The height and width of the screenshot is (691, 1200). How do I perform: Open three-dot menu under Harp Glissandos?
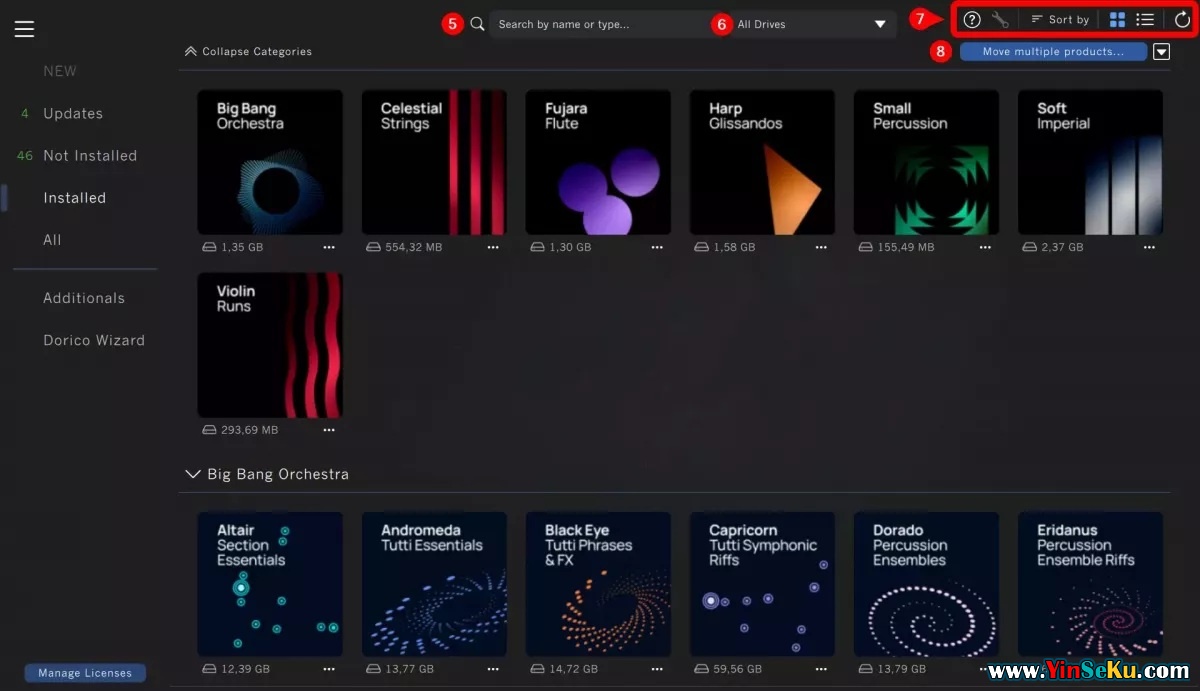[821, 247]
